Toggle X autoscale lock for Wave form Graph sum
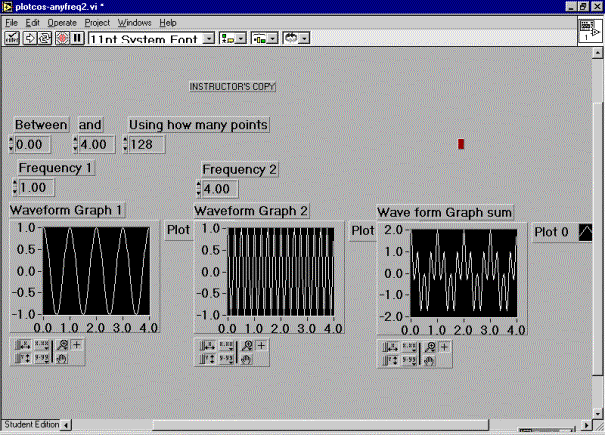Image resolution: width=605 pixels, height=435 pixels. [x=390, y=347]
